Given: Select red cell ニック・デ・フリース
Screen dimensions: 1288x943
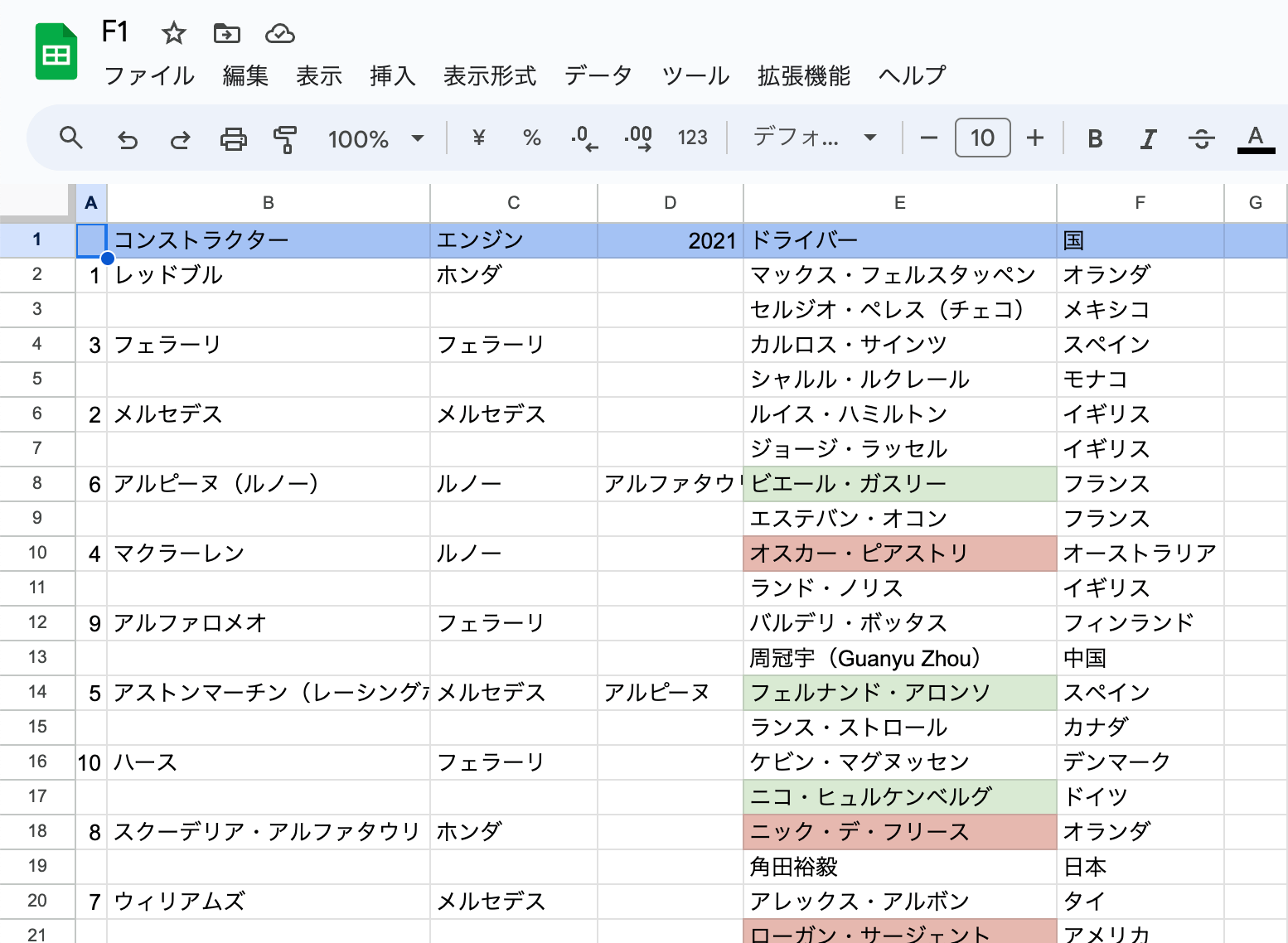Looking at the screenshot, I should pyautogui.click(x=900, y=832).
